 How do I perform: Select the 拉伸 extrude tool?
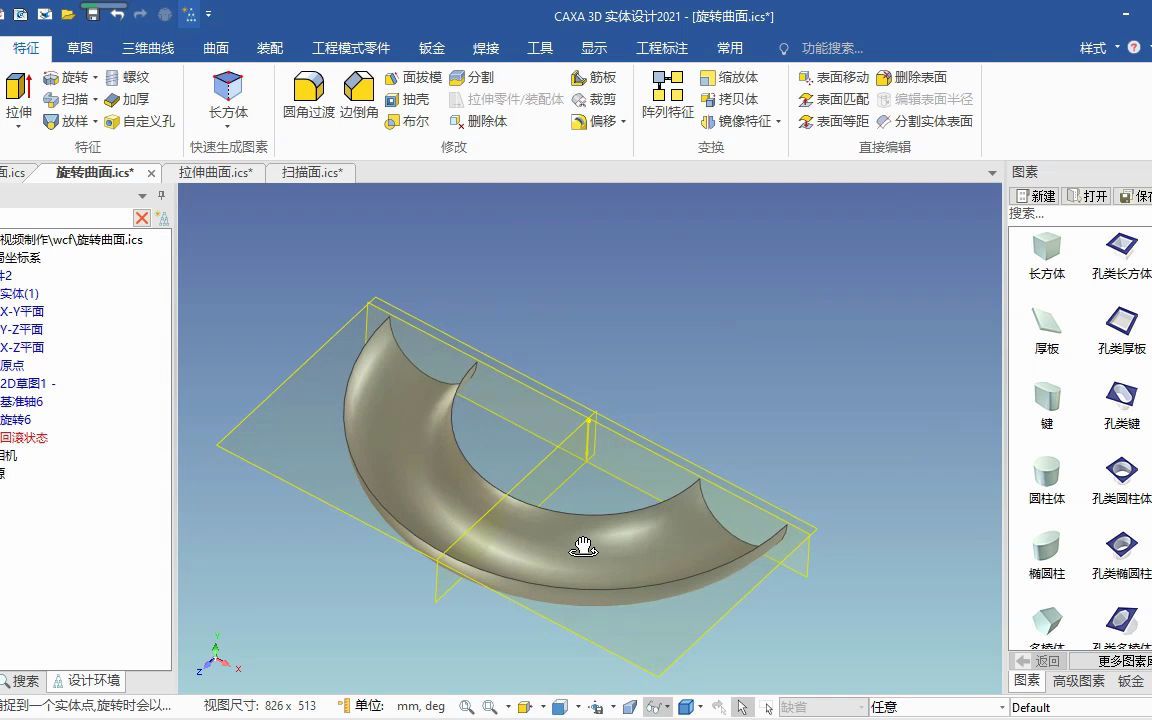(x=18, y=99)
